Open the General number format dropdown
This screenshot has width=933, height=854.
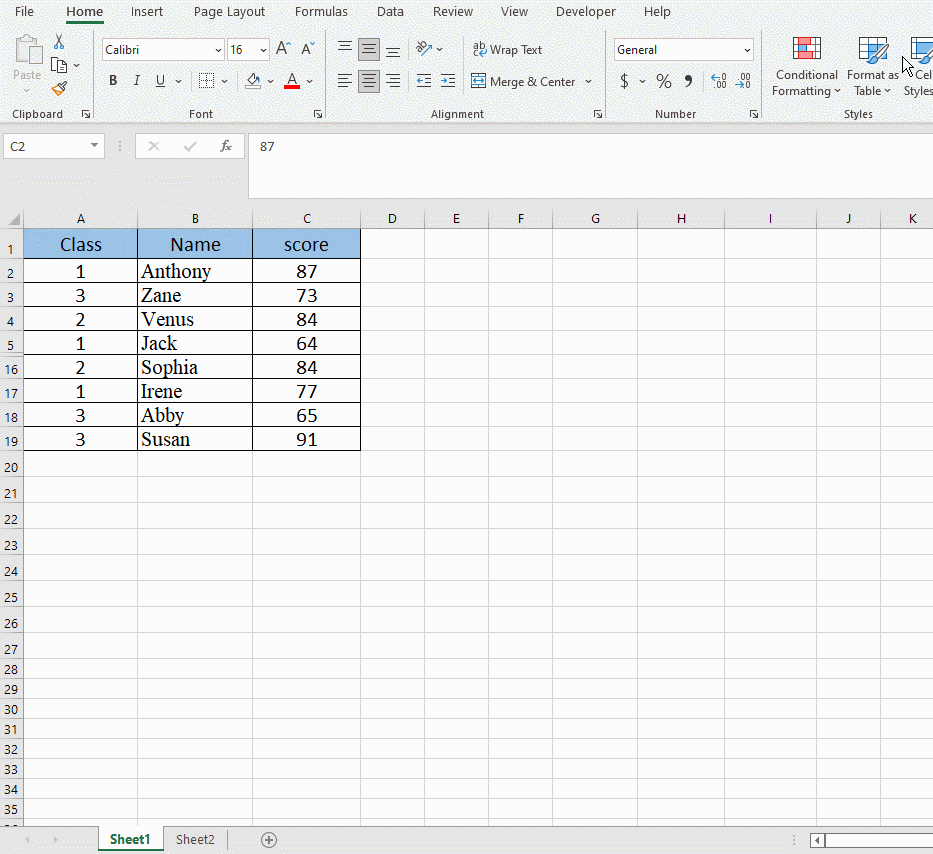point(747,50)
